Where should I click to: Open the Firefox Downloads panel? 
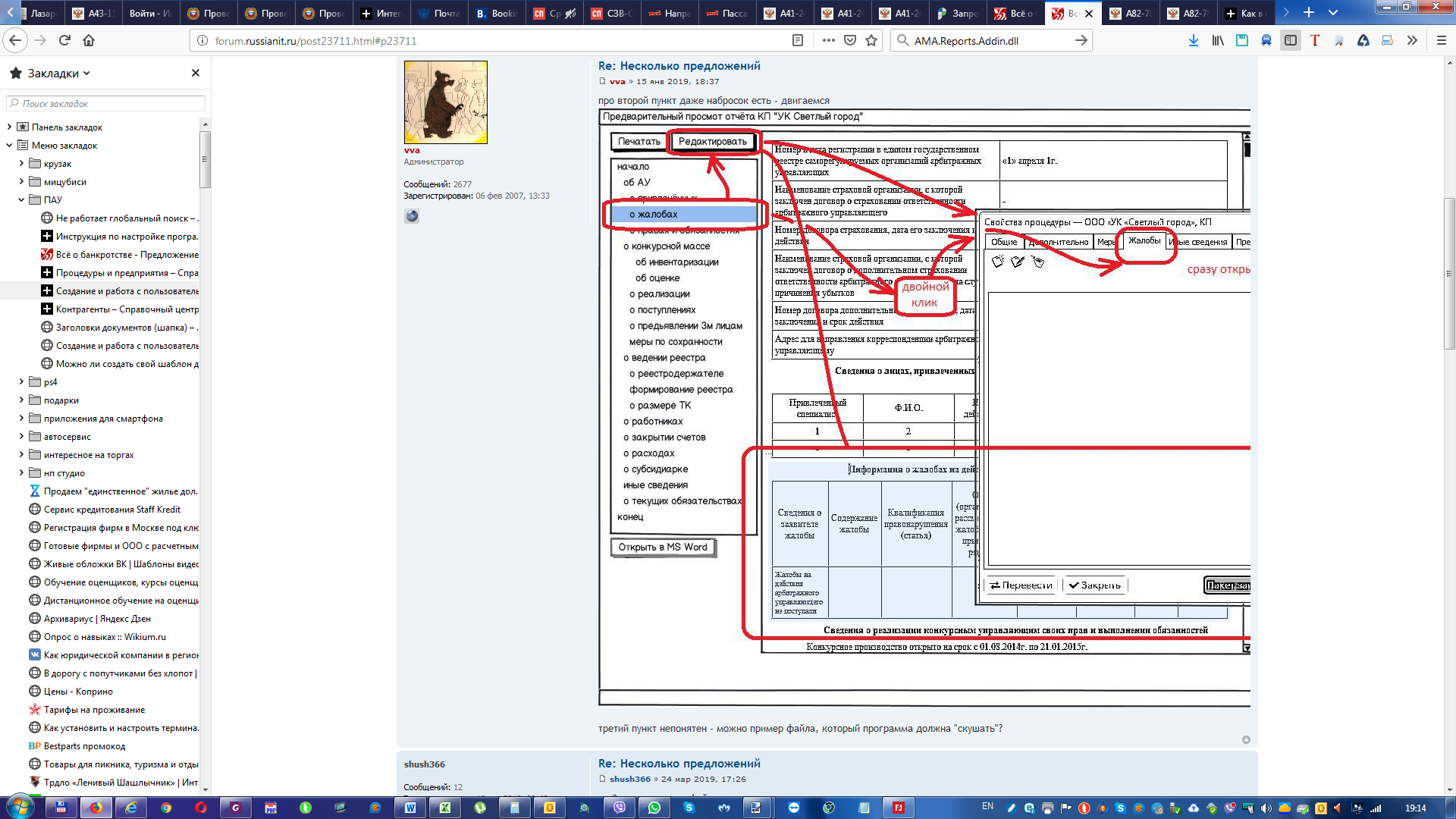1194,41
